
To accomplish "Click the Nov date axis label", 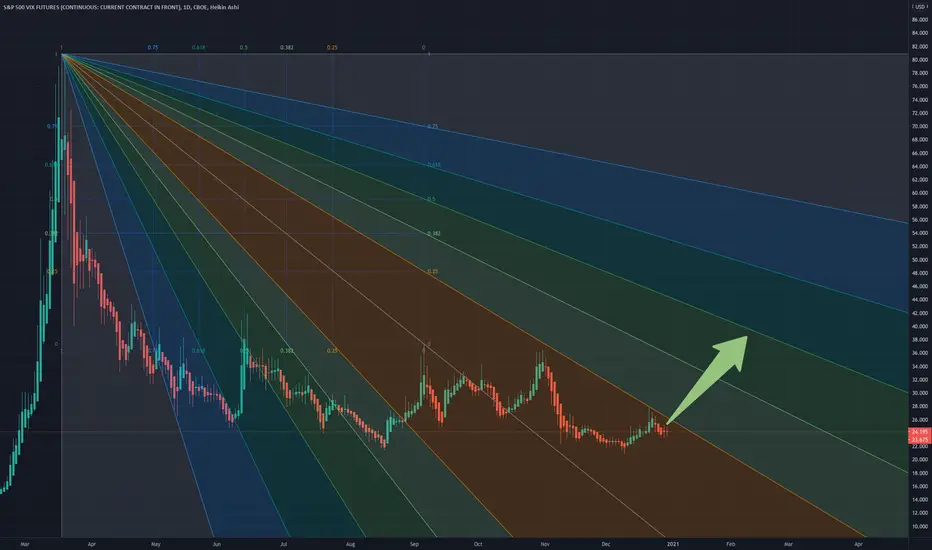I will click(x=545, y=544).
